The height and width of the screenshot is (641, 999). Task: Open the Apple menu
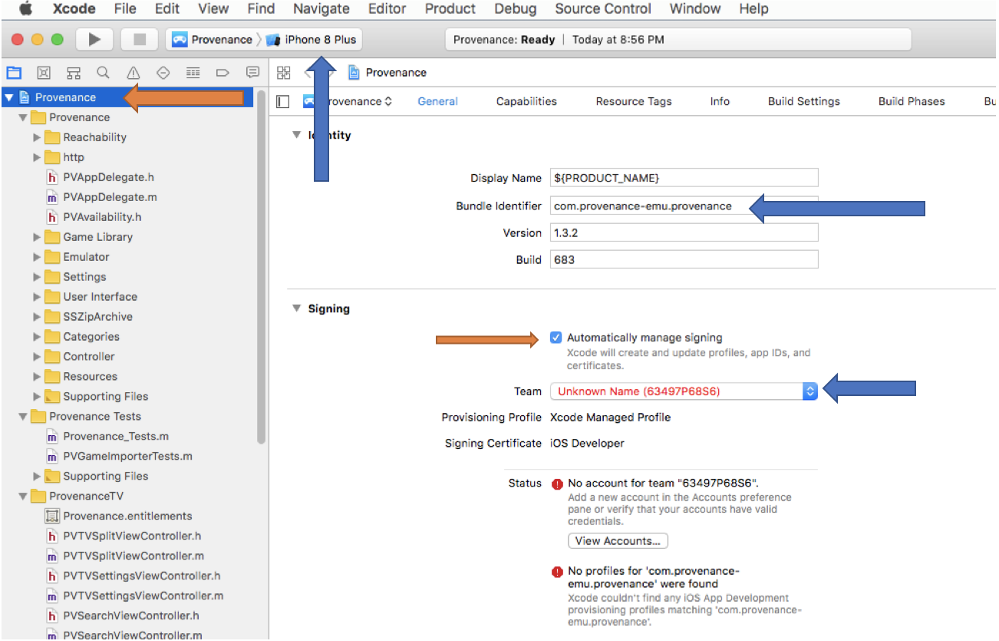[25, 9]
